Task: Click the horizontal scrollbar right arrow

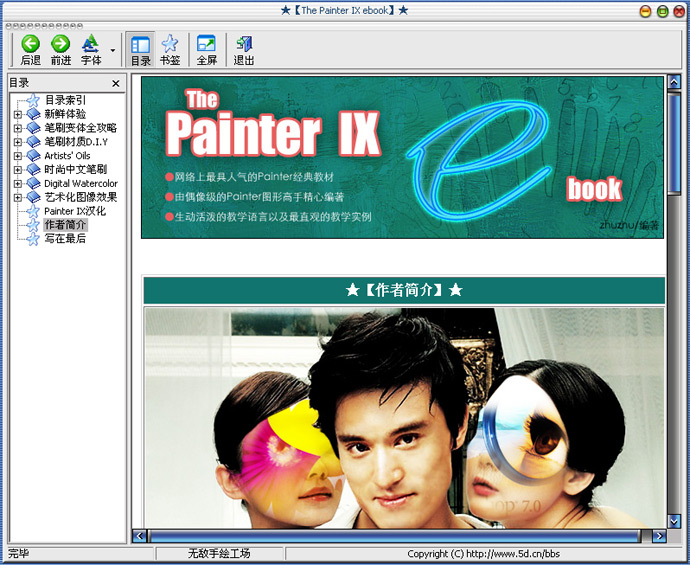Action: pos(659,536)
